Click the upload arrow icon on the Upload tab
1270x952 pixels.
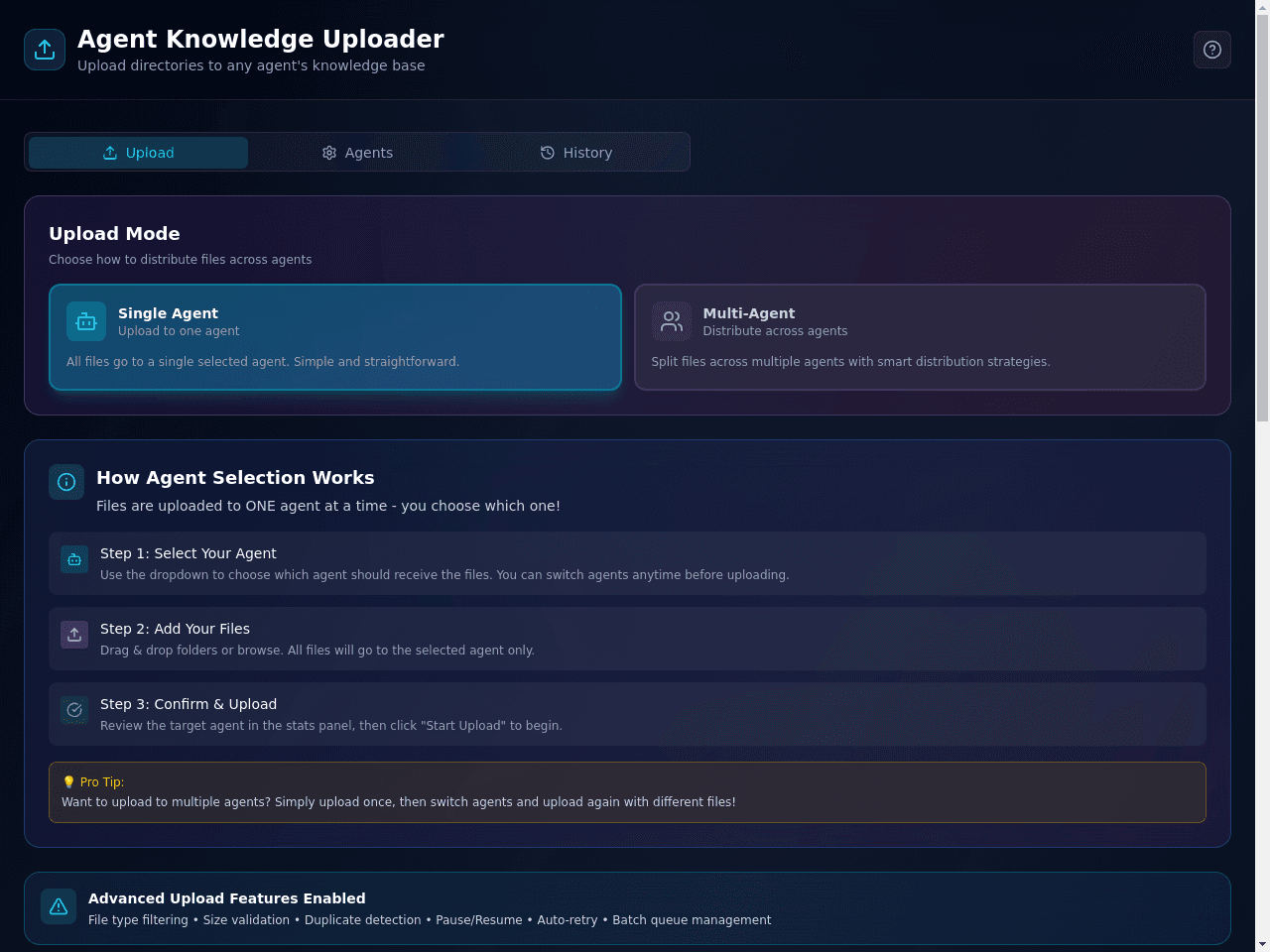point(110,153)
